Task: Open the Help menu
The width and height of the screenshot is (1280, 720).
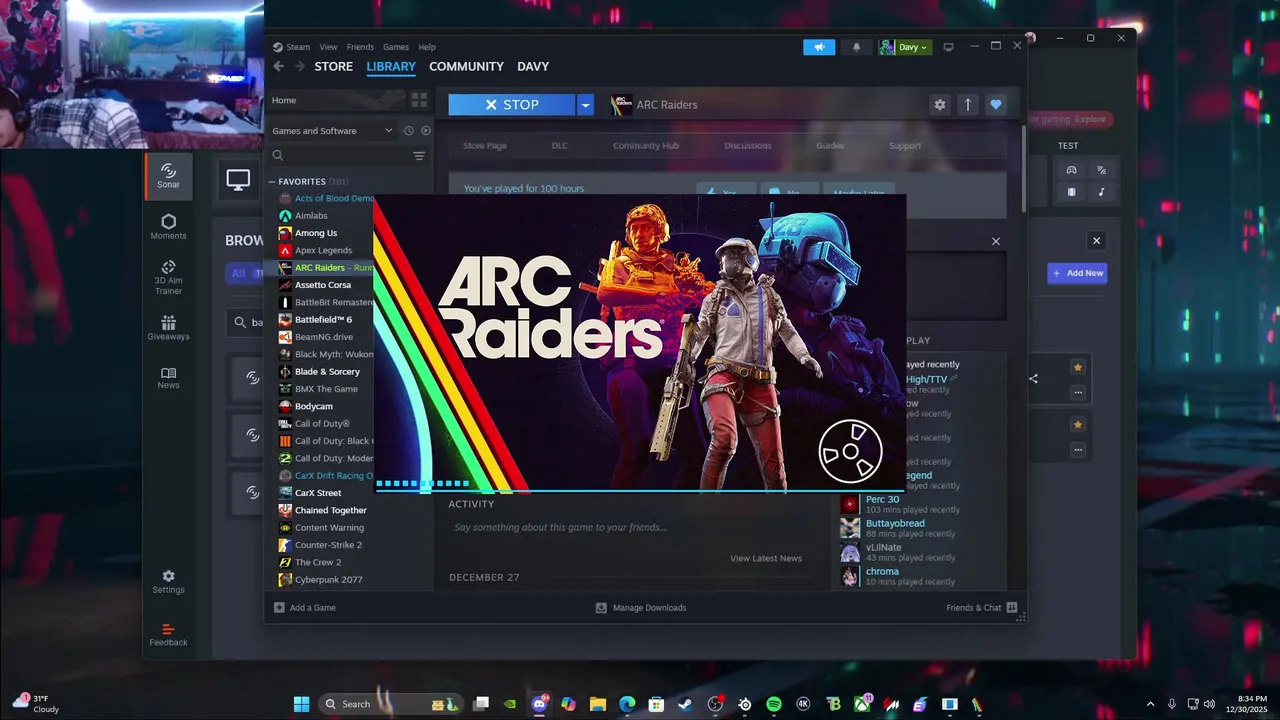Action: [x=427, y=47]
